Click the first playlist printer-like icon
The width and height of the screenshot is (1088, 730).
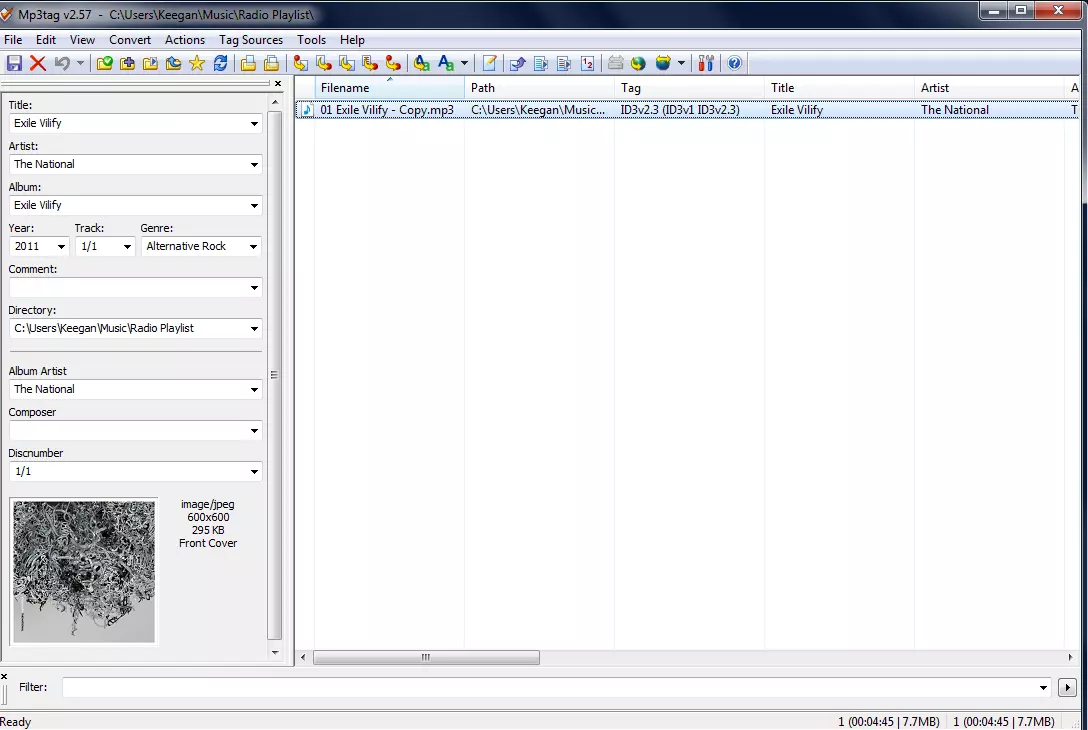point(248,63)
